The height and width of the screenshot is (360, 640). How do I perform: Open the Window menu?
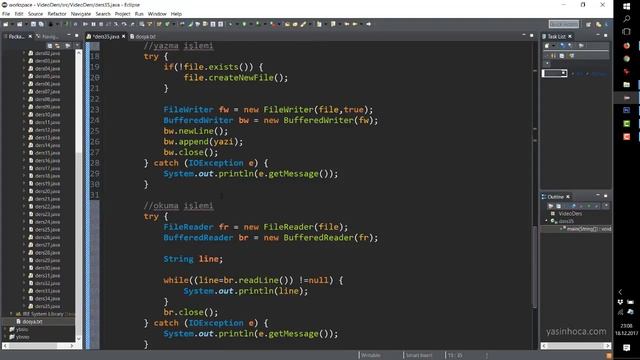(x=157, y=14)
